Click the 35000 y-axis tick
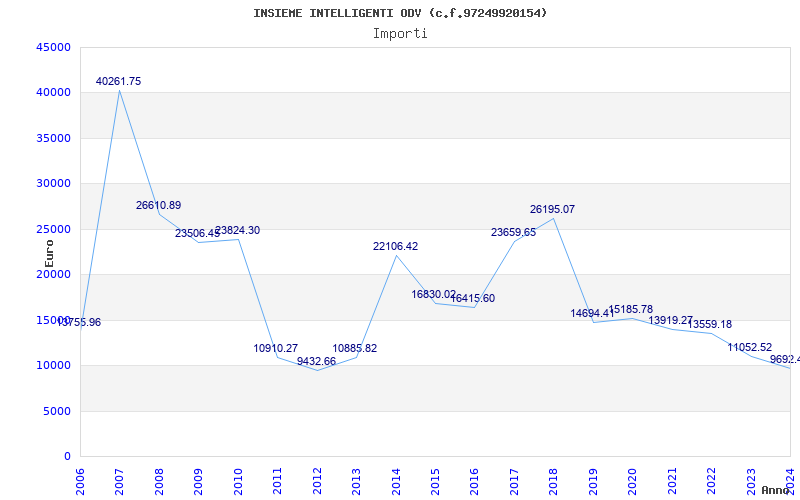The height and width of the screenshot is (500, 800). point(54,138)
